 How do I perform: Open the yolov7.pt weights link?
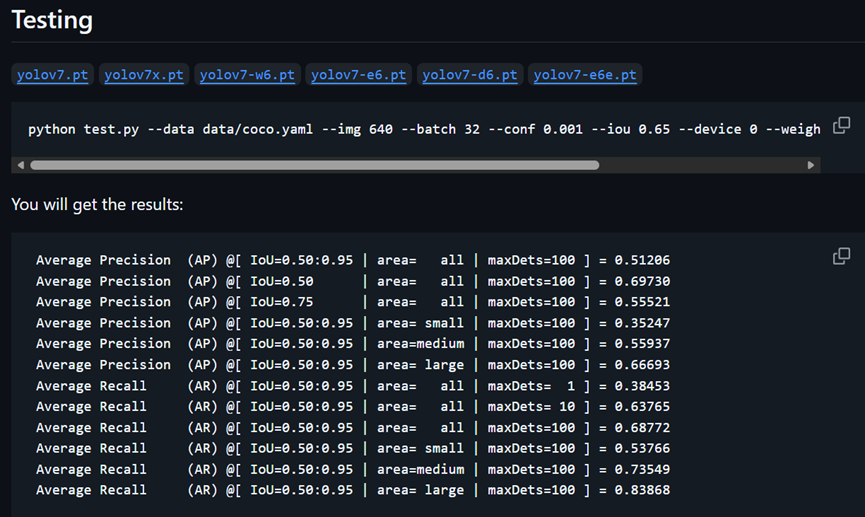pos(52,74)
